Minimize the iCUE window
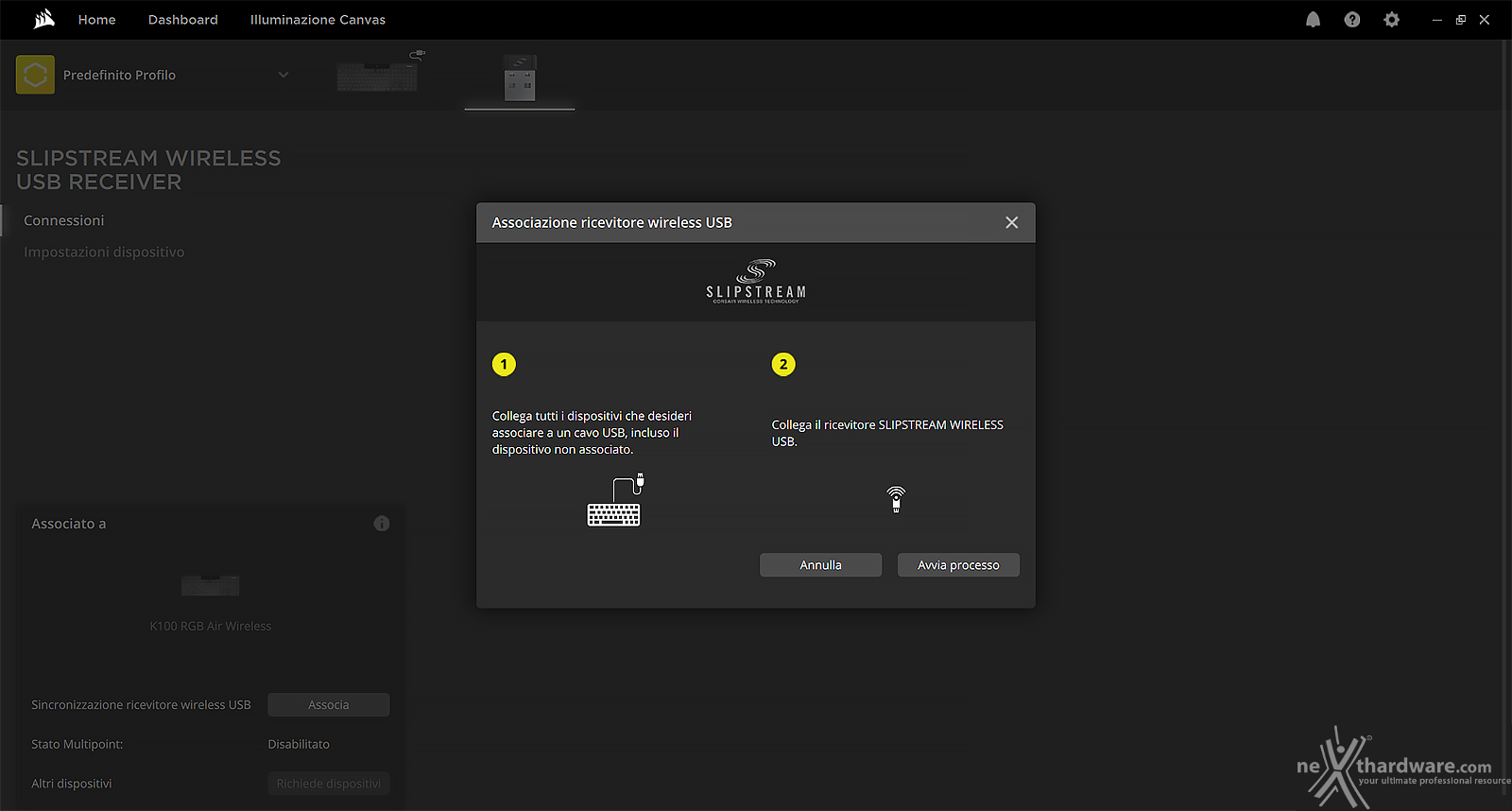Viewport: 1512px width, 811px height. [x=1436, y=20]
